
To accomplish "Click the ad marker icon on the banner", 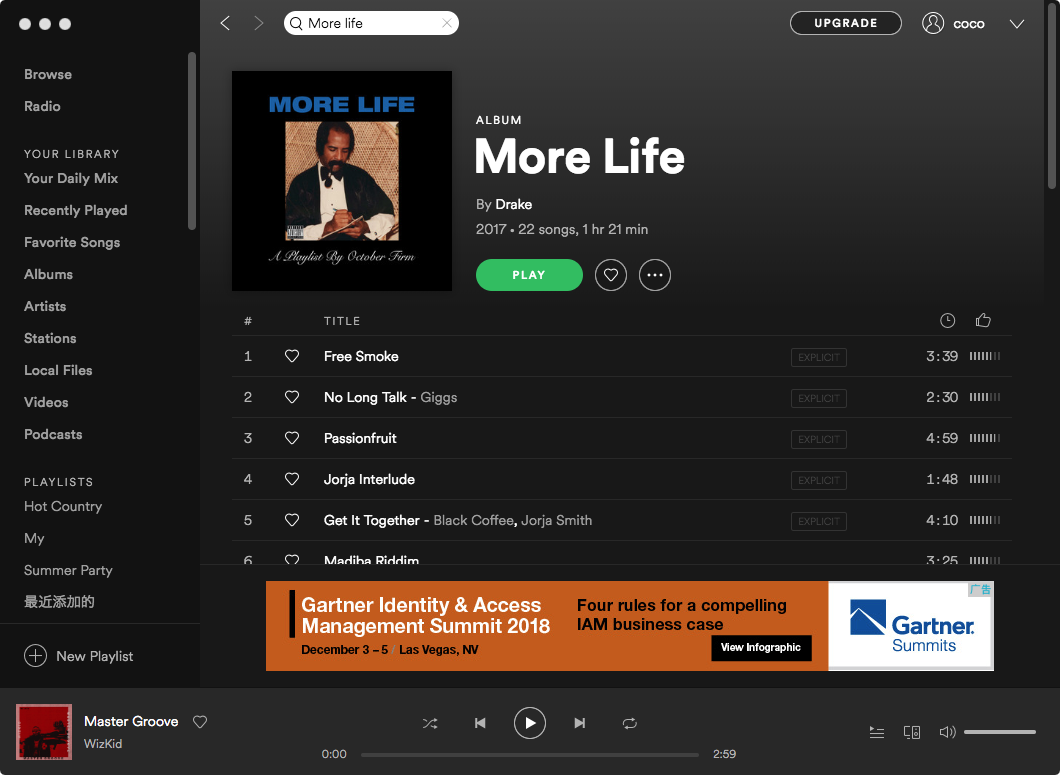I will [x=980, y=590].
